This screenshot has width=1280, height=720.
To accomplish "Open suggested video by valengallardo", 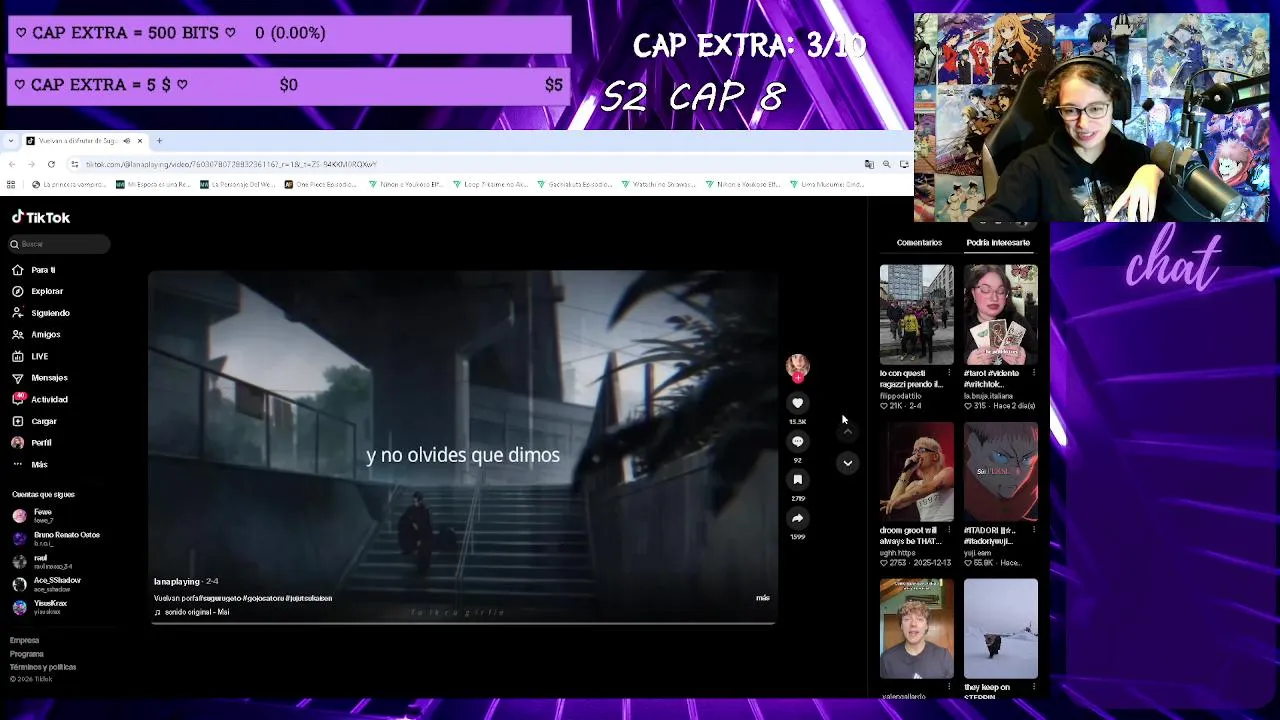I will click(x=916, y=629).
